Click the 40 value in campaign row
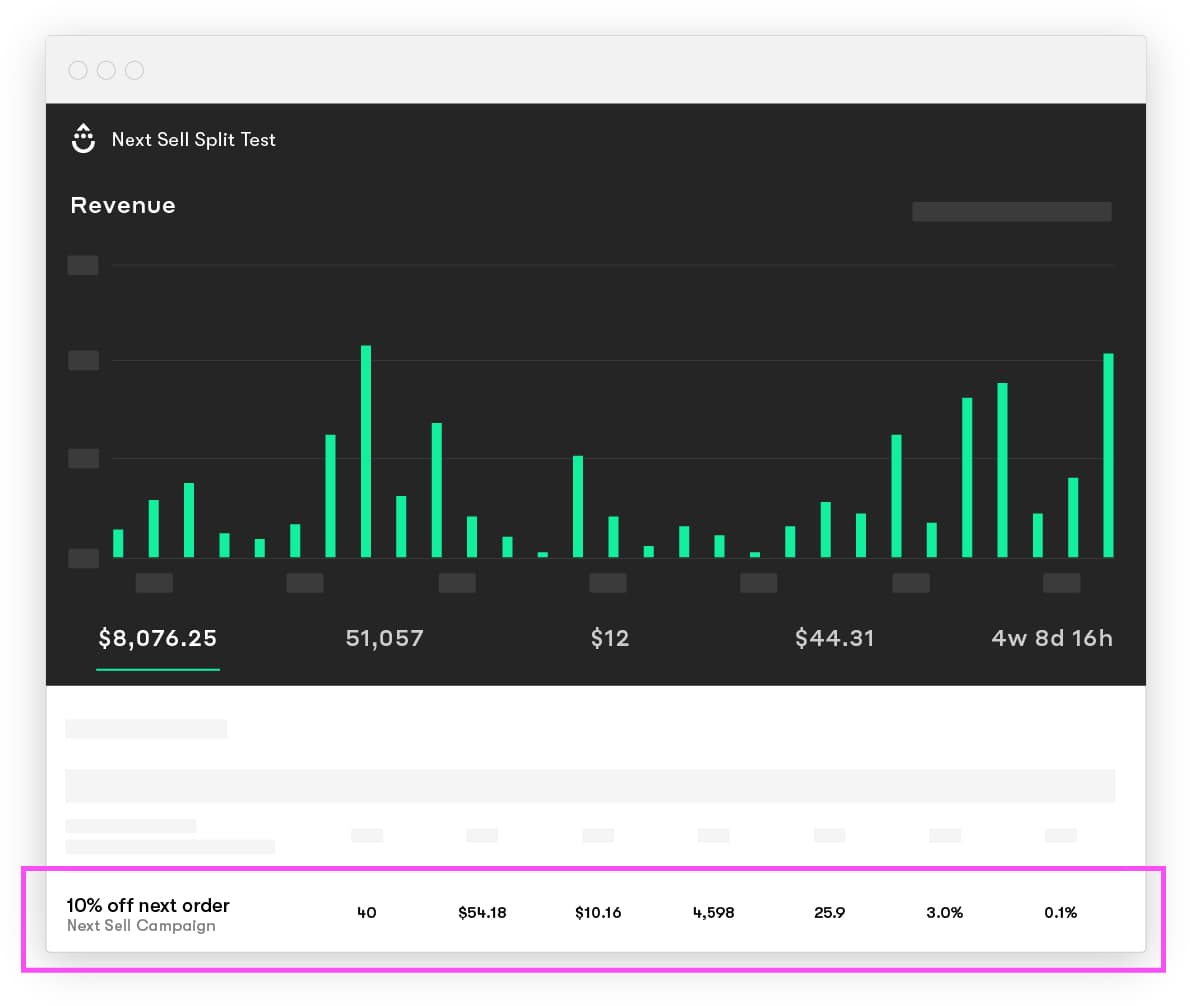Screen dimensions: 1190x1006 tap(367, 912)
